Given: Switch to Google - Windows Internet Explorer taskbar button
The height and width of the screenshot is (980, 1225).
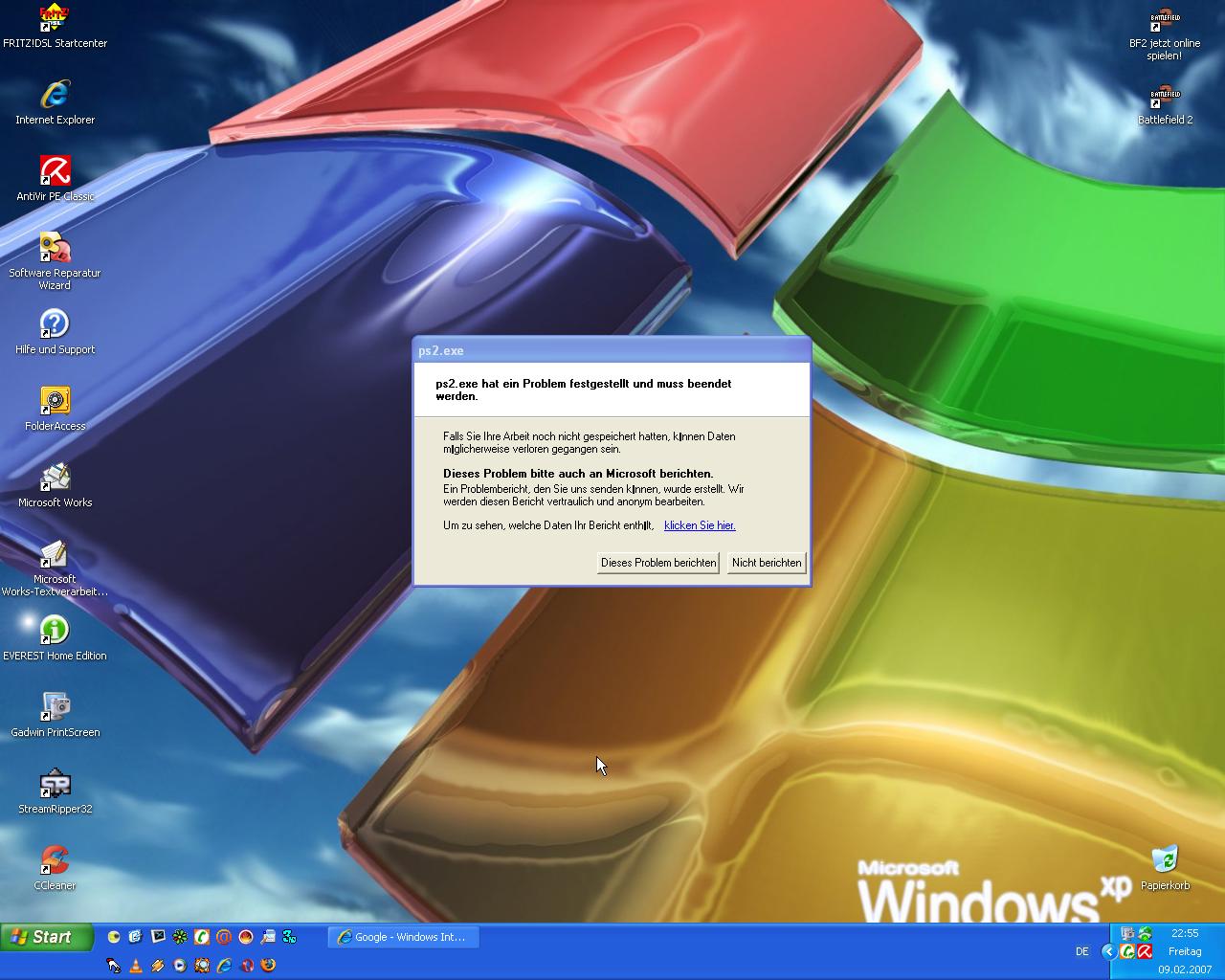Looking at the screenshot, I should click(404, 937).
